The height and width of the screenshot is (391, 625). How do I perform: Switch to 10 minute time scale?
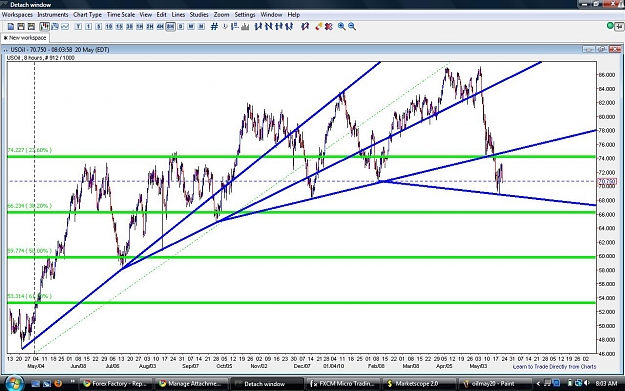coord(109,27)
